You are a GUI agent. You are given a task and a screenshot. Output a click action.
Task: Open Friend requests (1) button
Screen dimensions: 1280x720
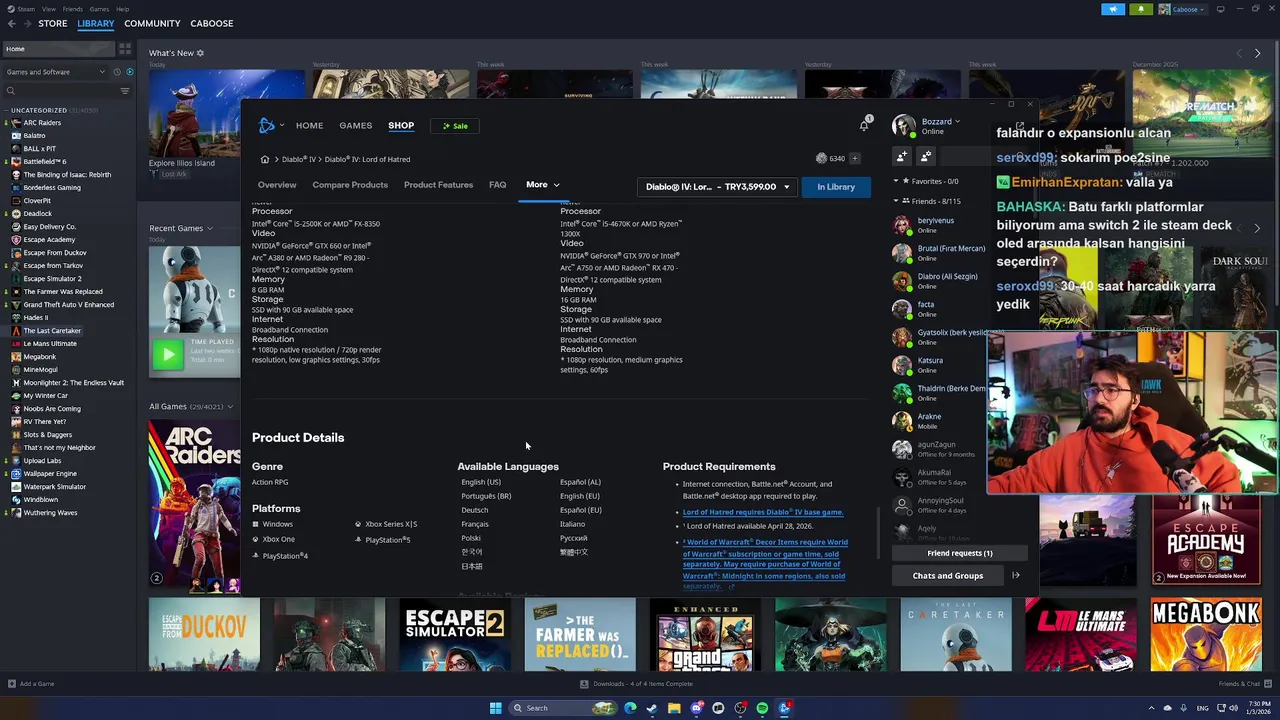[x=959, y=553]
